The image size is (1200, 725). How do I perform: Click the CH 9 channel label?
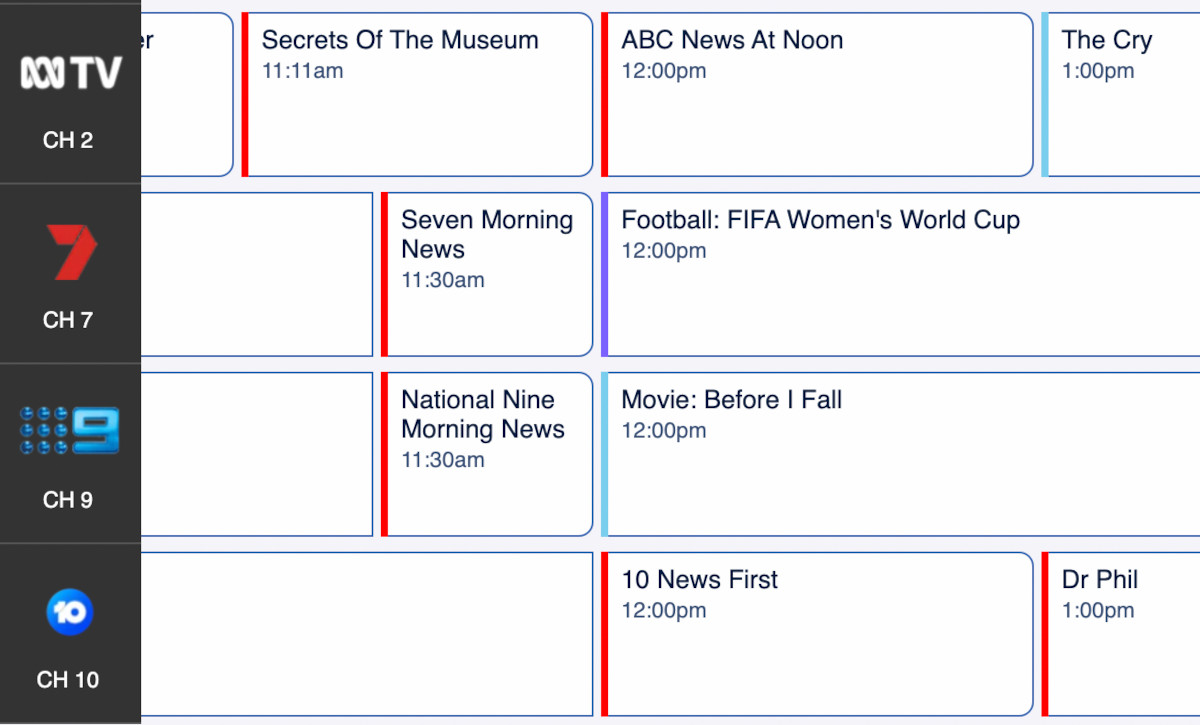pos(66,500)
